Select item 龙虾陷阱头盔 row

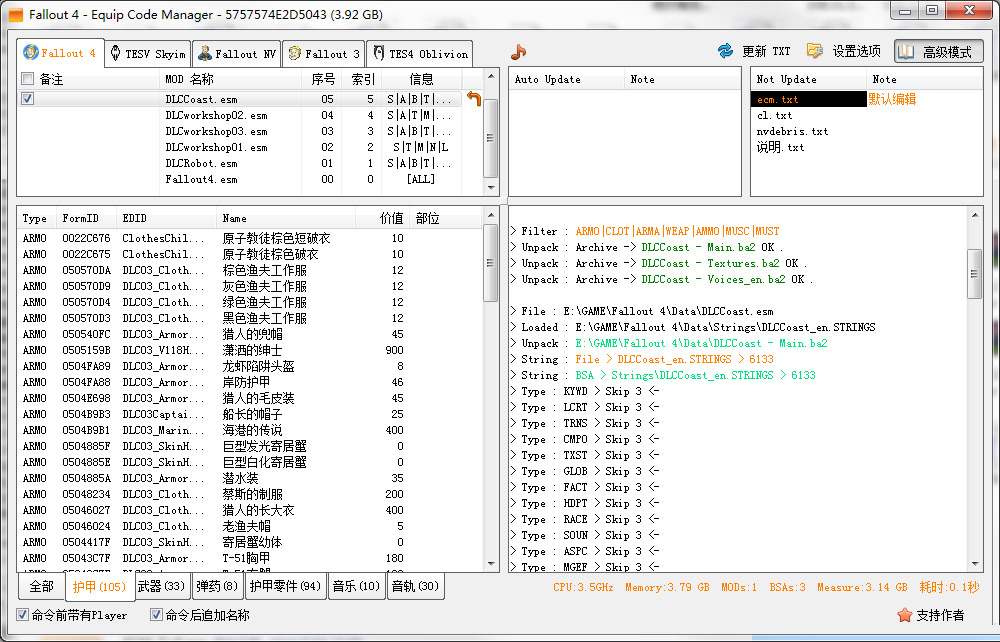250,366
